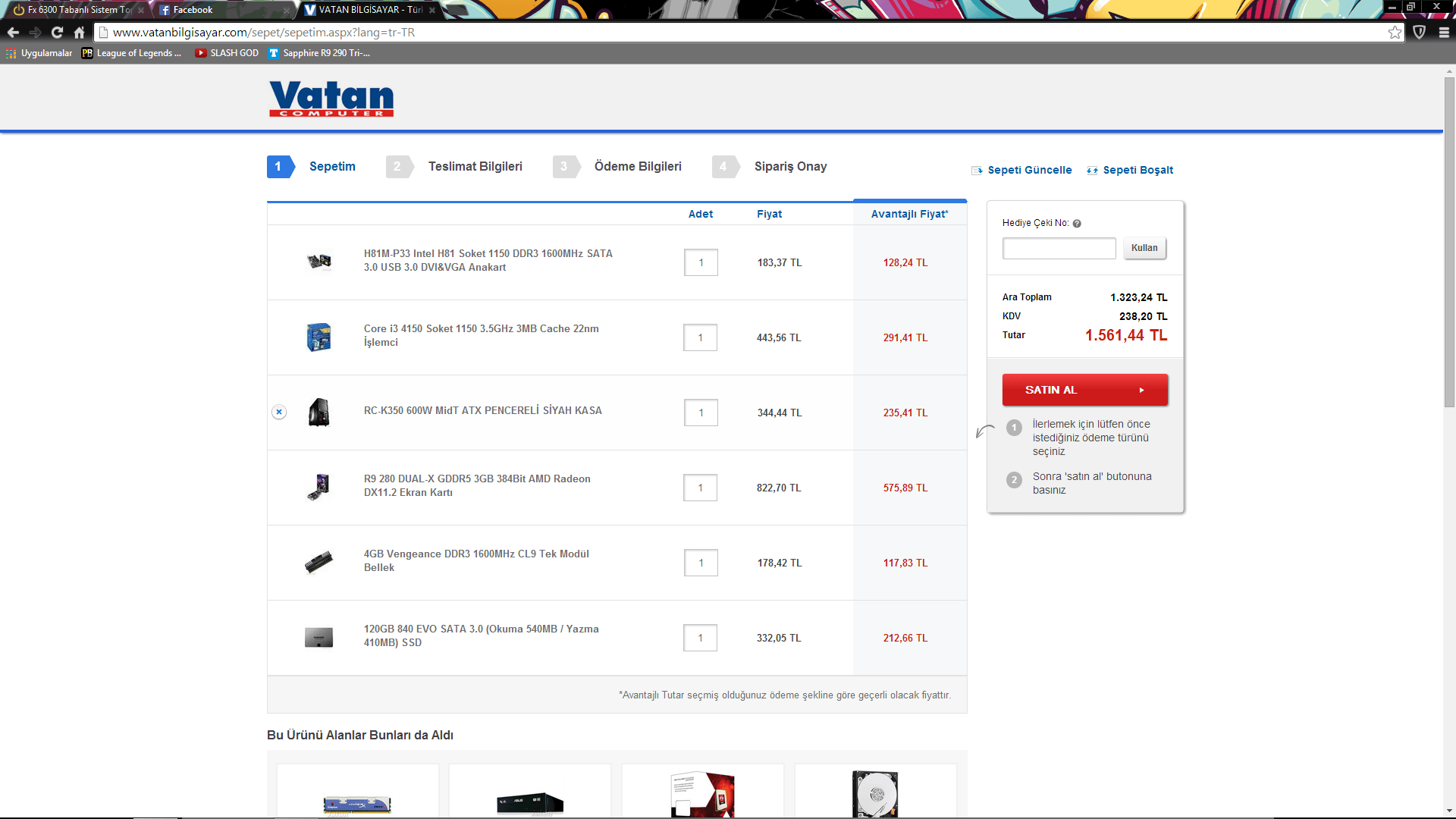Screen dimensions: 1456x819
Task: Click the Vatan Computer logo
Action: point(331,99)
